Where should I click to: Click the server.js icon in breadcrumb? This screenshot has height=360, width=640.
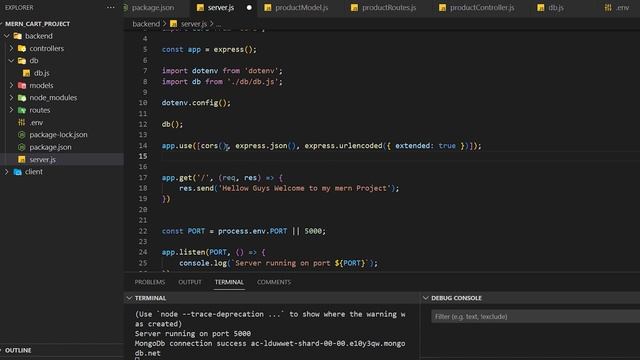pyautogui.click(x=173, y=24)
